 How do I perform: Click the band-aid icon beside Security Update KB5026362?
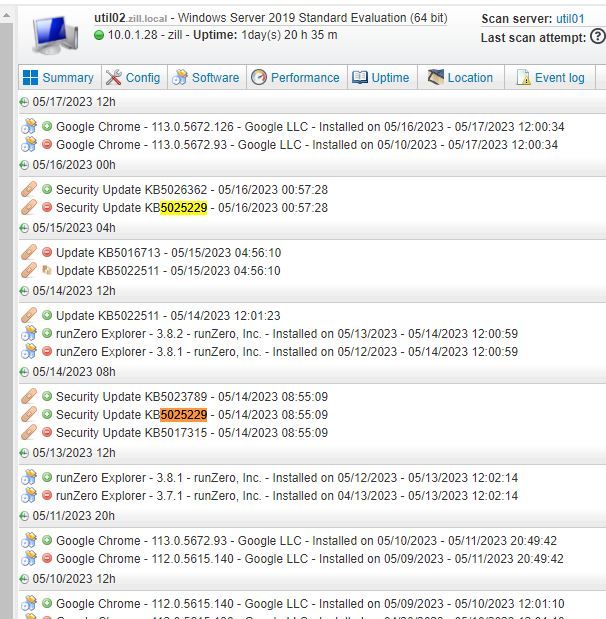[29, 190]
